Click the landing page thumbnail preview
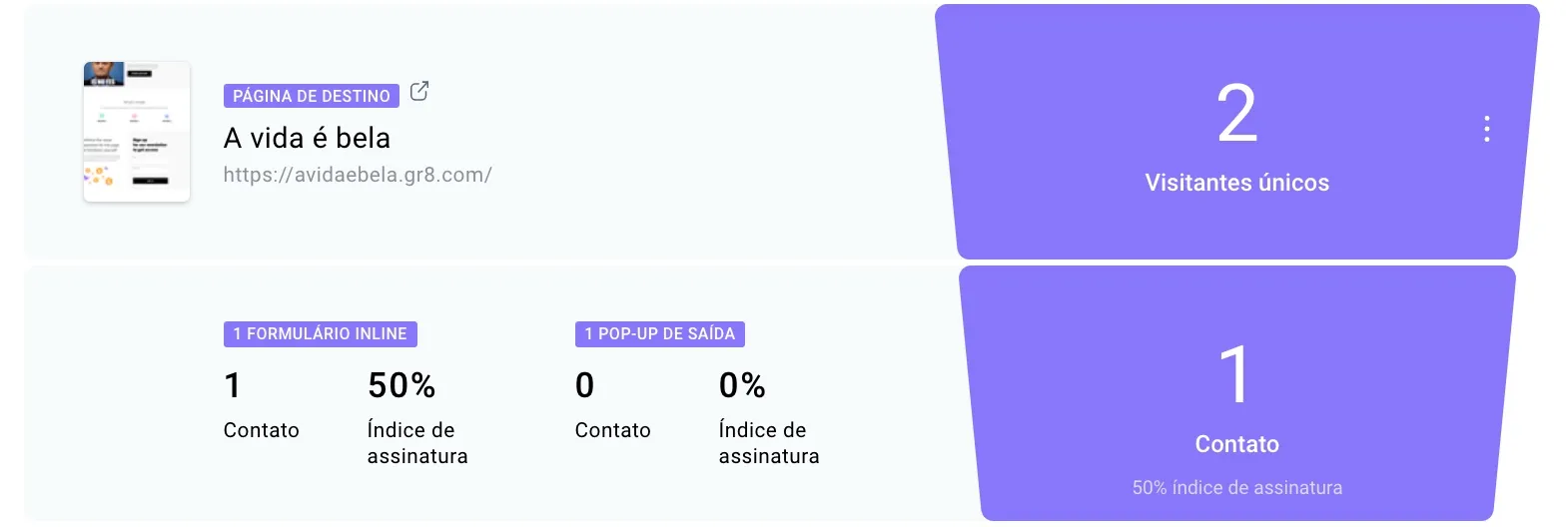 click(x=137, y=132)
